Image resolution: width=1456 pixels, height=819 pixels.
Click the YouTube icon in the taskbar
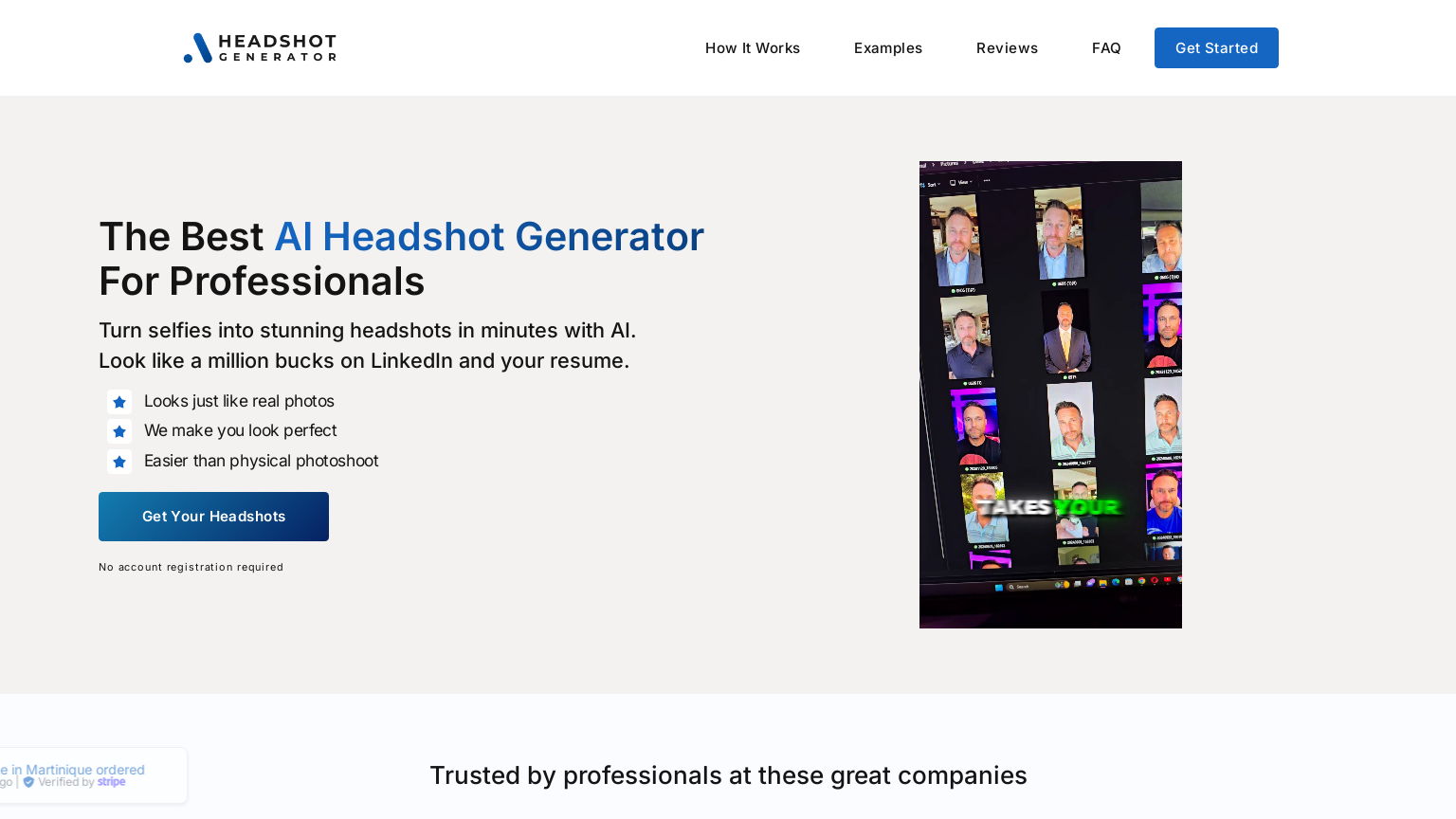pos(1166,579)
